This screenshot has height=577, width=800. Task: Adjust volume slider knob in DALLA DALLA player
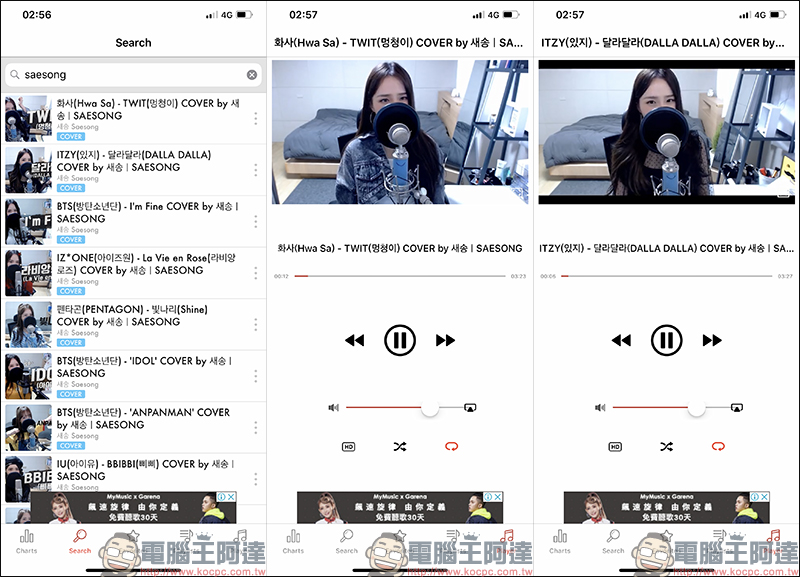696,408
